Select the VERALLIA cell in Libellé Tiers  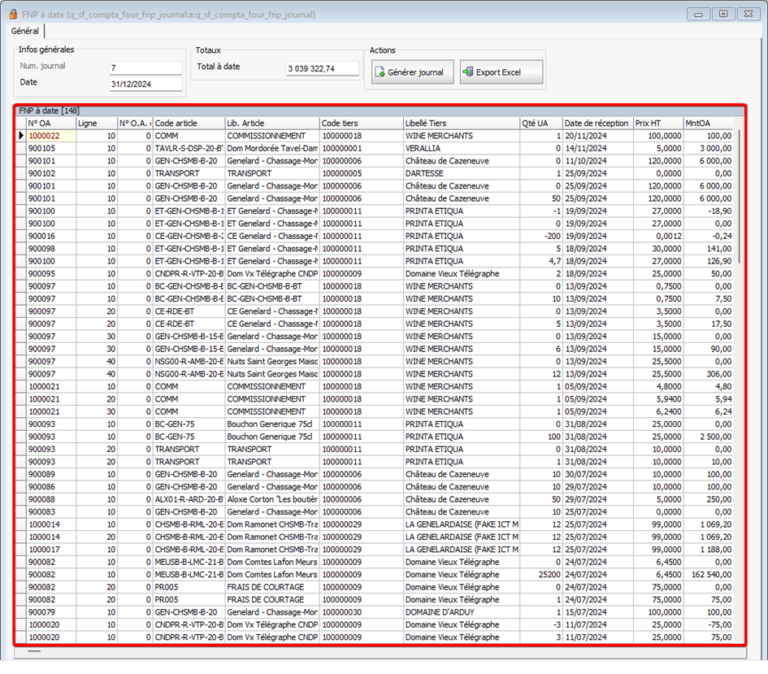(x=460, y=148)
